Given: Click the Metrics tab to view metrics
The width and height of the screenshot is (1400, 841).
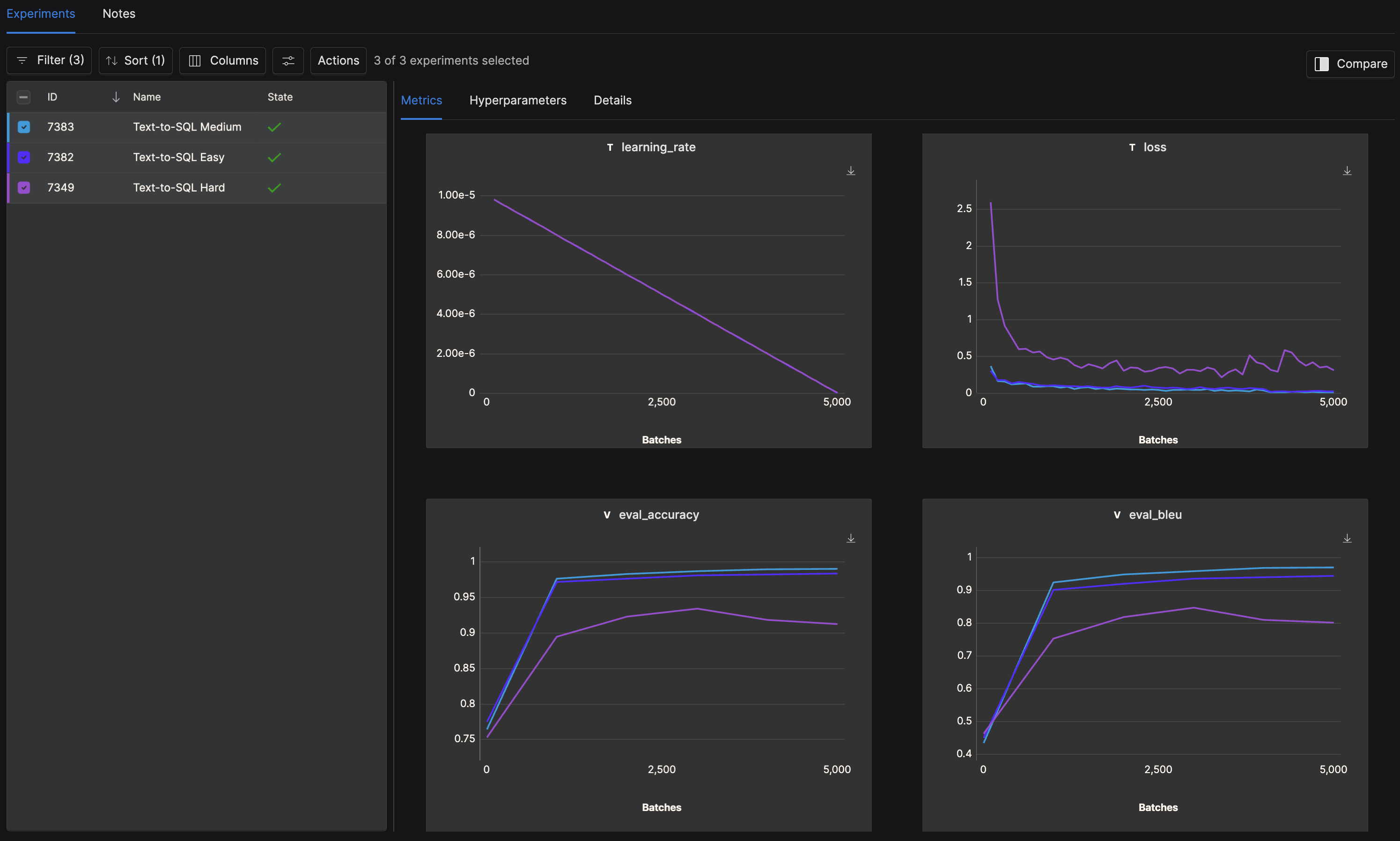Looking at the screenshot, I should (x=421, y=99).
